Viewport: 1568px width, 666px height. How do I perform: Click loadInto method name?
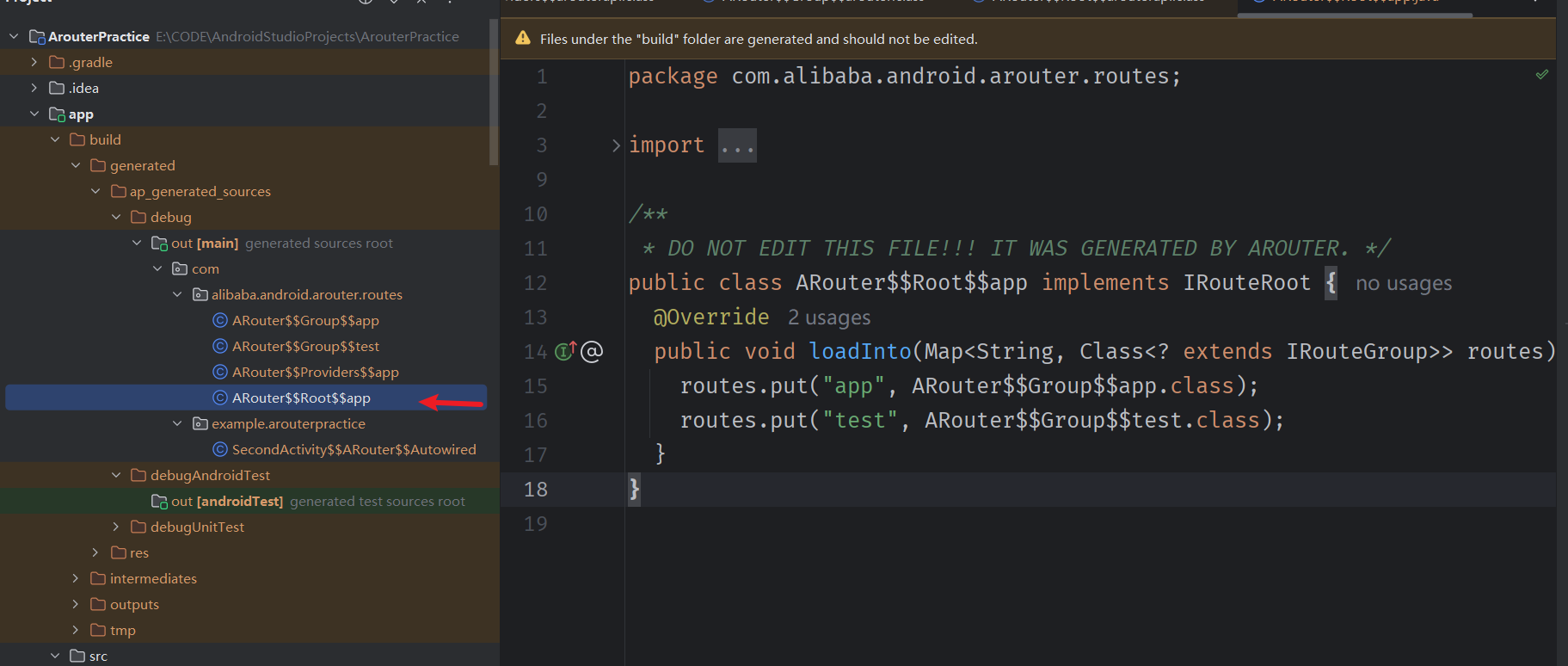coord(860,351)
